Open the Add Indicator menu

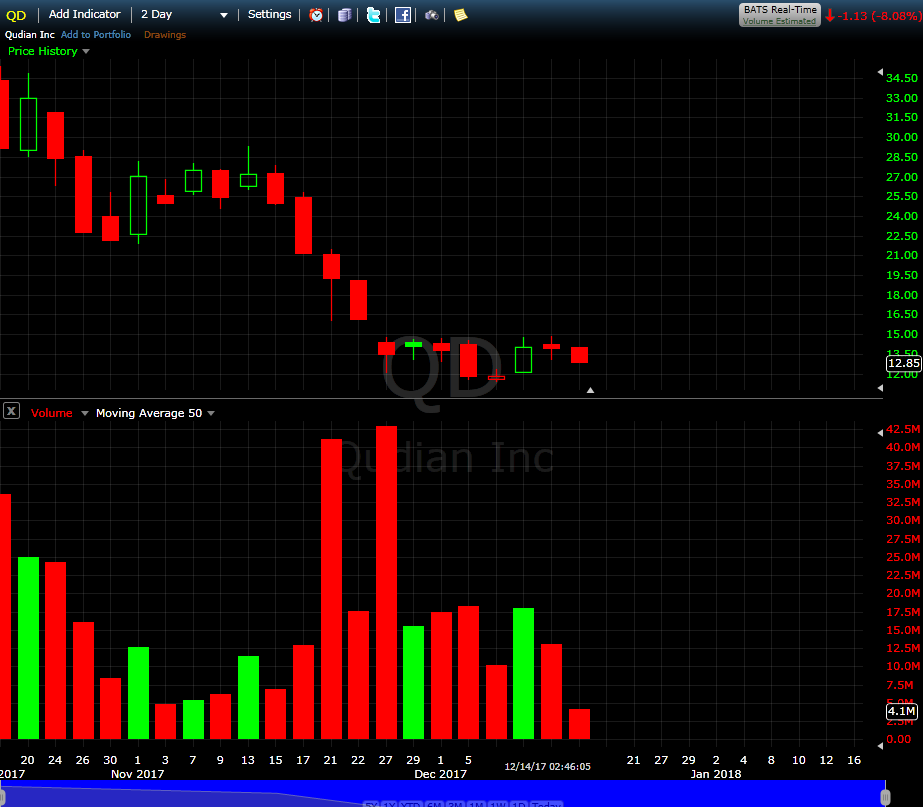(x=85, y=15)
